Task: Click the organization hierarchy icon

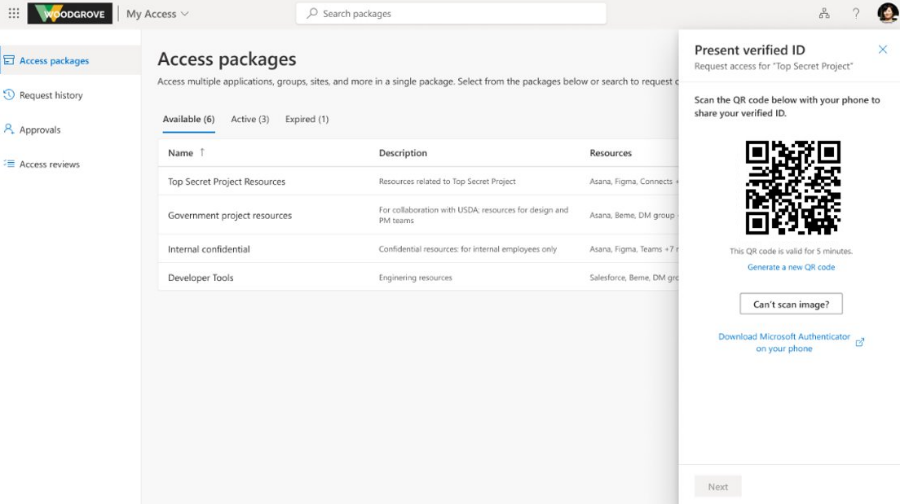Action: [824, 14]
